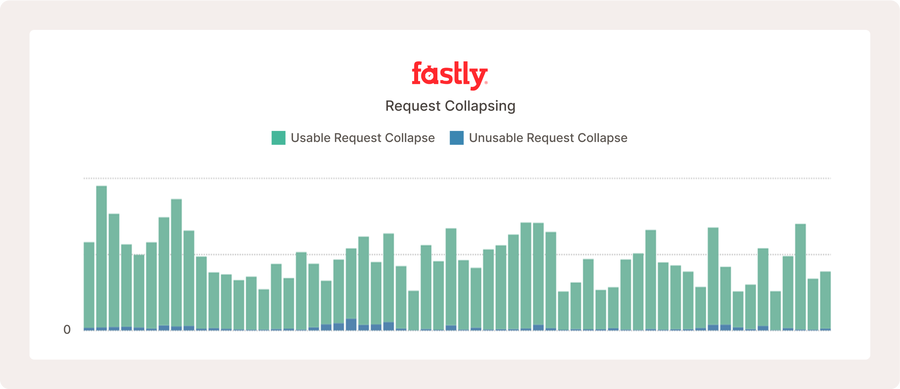Toggle the Usable Request Collapse legend label

click(363, 138)
